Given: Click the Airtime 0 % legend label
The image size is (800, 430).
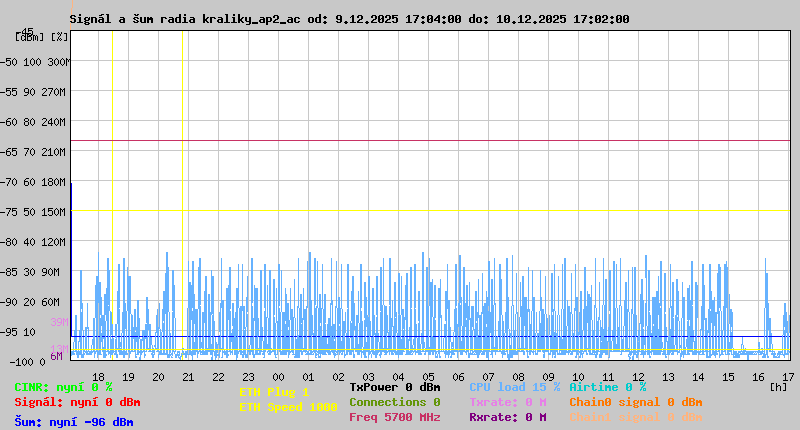Looking at the screenshot, I should pos(607,387).
